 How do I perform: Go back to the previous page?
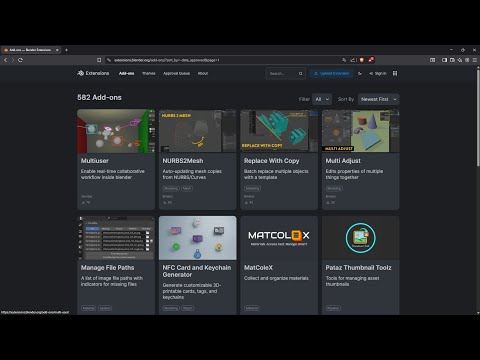[5, 60]
